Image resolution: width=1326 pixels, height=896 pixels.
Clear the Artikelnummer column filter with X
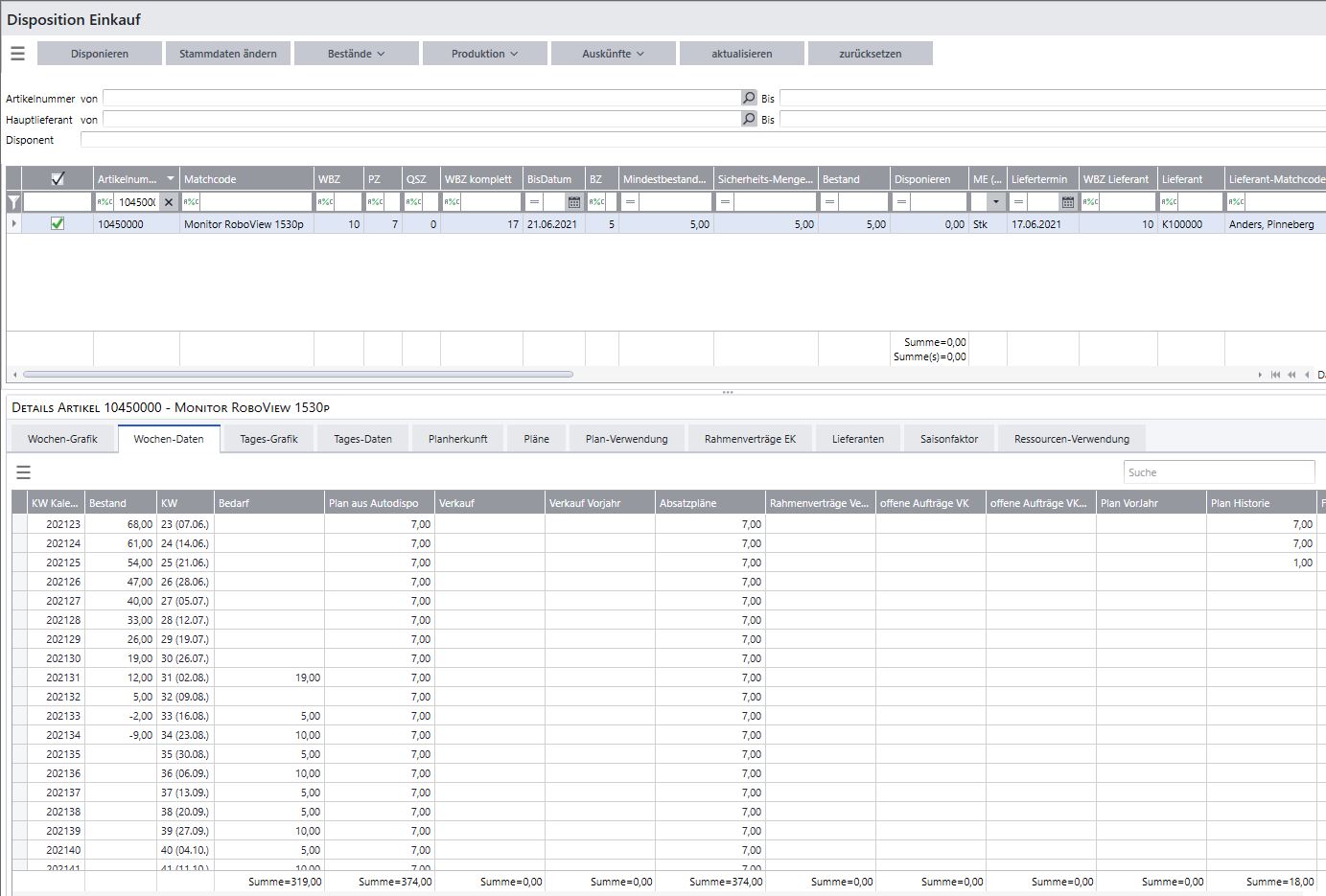click(168, 202)
